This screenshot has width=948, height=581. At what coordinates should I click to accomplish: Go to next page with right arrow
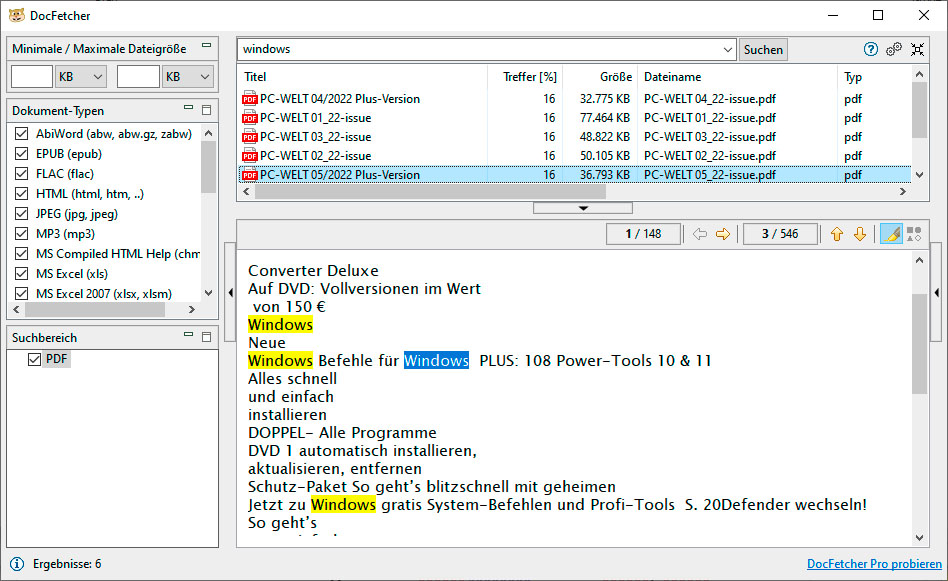tap(723, 234)
